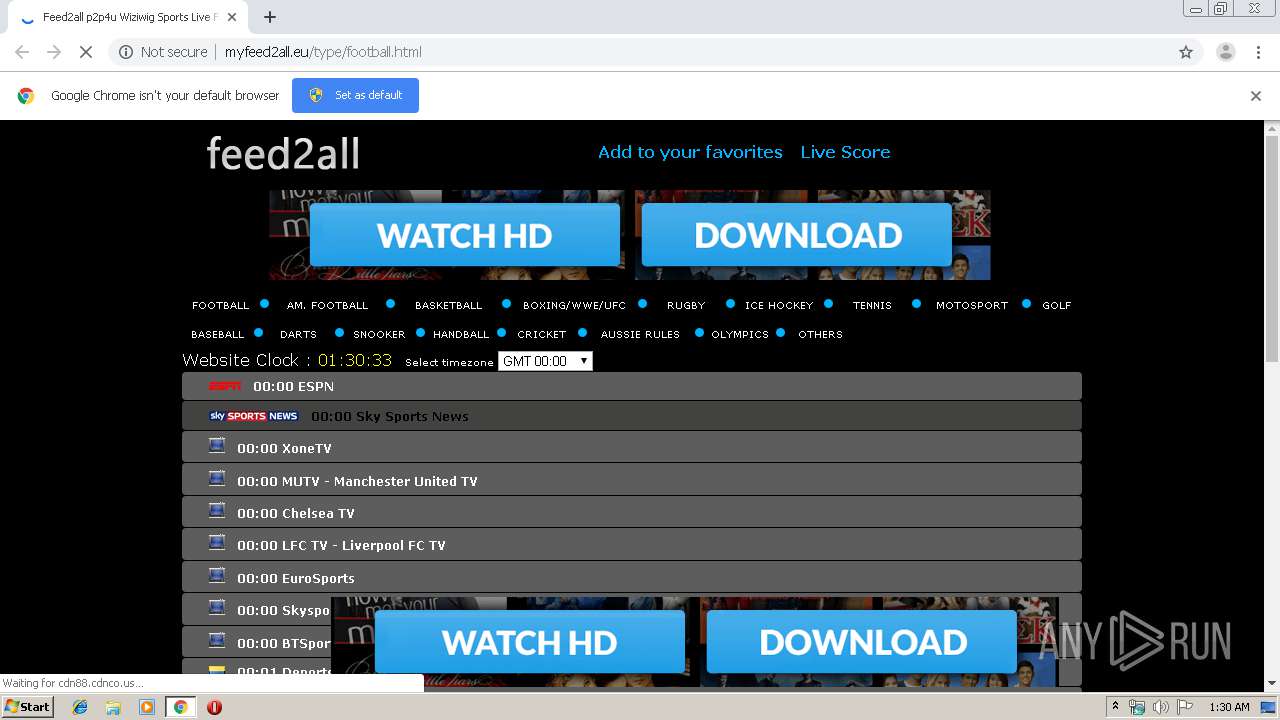Close the Feed2all browser tab
This screenshot has height=720, width=1280.
(232, 17)
